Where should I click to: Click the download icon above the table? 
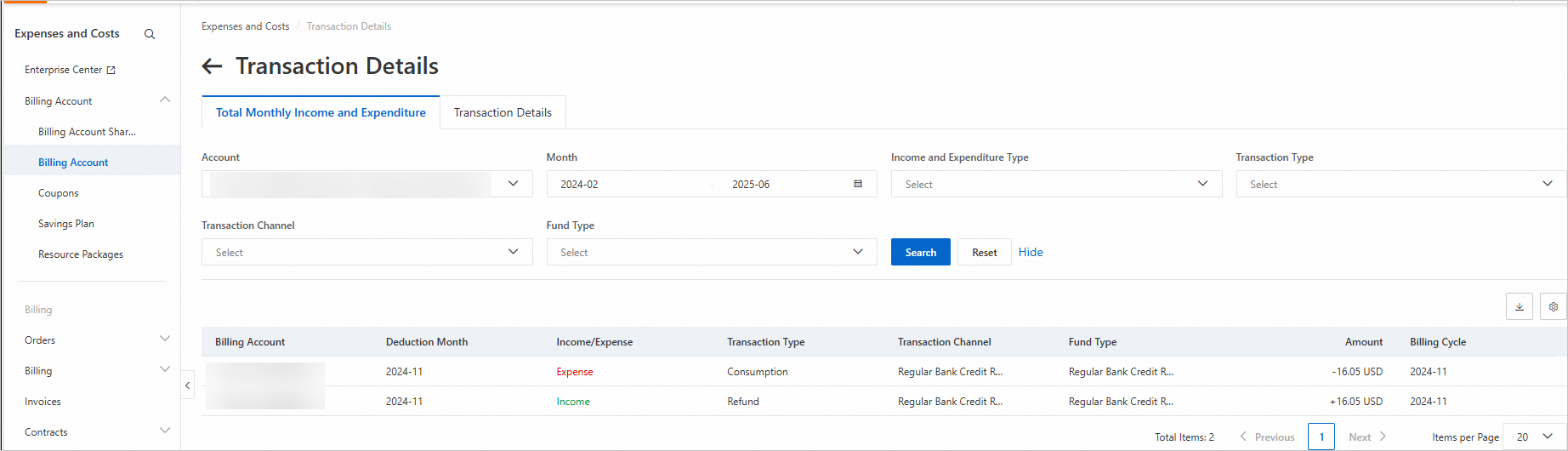[1519, 307]
